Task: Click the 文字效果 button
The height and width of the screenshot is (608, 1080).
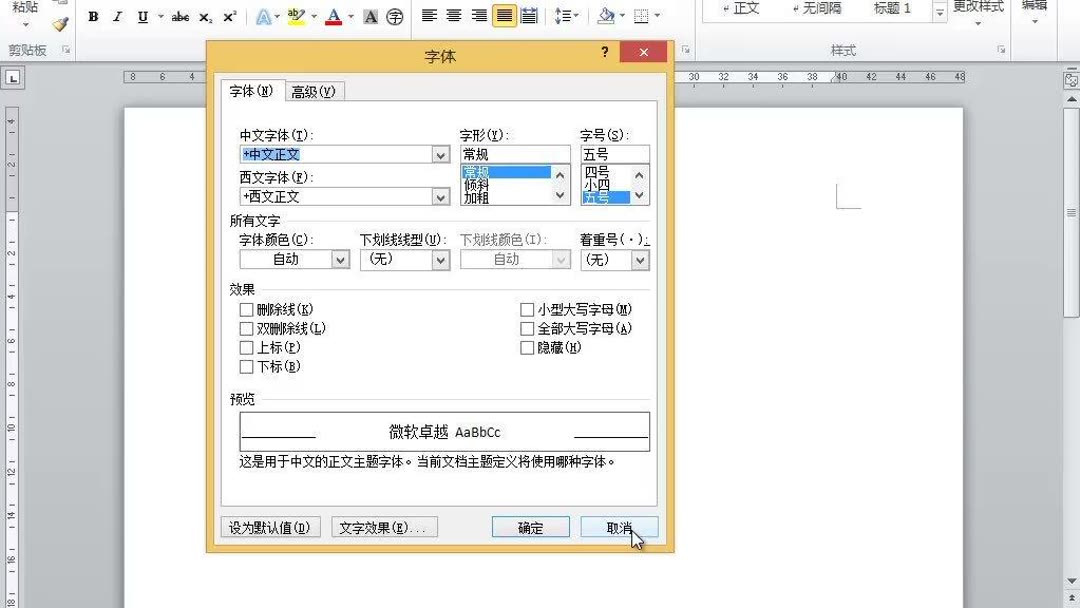Action: pyautogui.click(x=384, y=527)
